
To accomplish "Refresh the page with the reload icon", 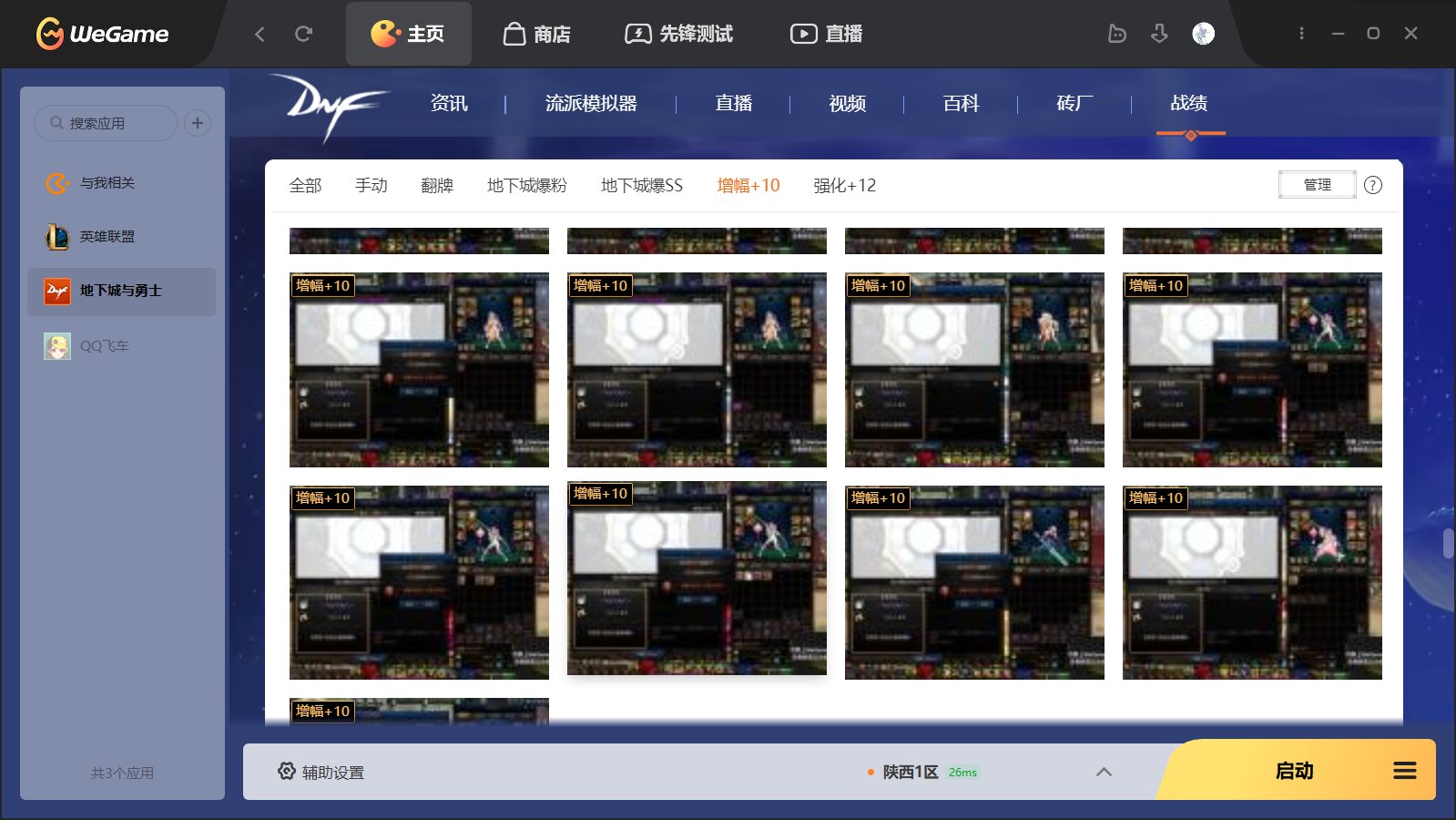I will [x=304, y=34].
